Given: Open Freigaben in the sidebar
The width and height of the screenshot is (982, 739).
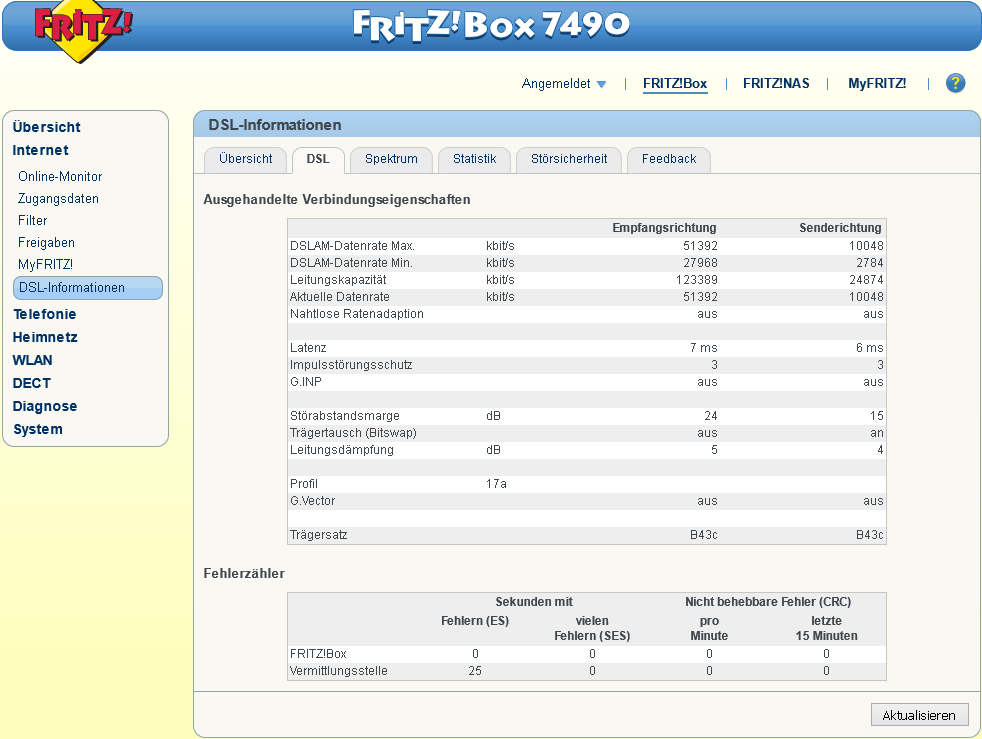Looking at the screenshot, I should [x=46, y=242].
